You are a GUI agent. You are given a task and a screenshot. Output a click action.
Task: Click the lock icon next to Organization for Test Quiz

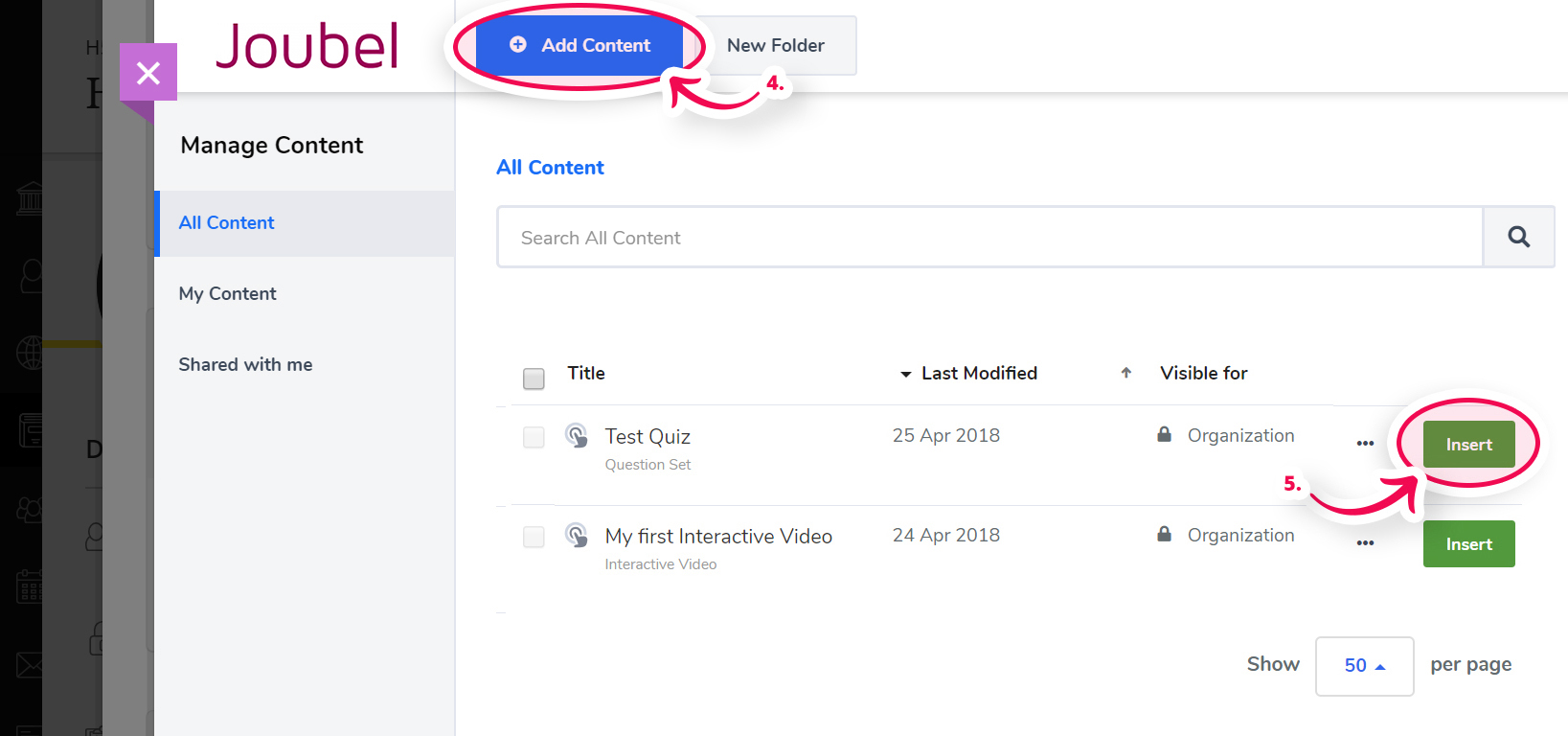point(1164,434)
